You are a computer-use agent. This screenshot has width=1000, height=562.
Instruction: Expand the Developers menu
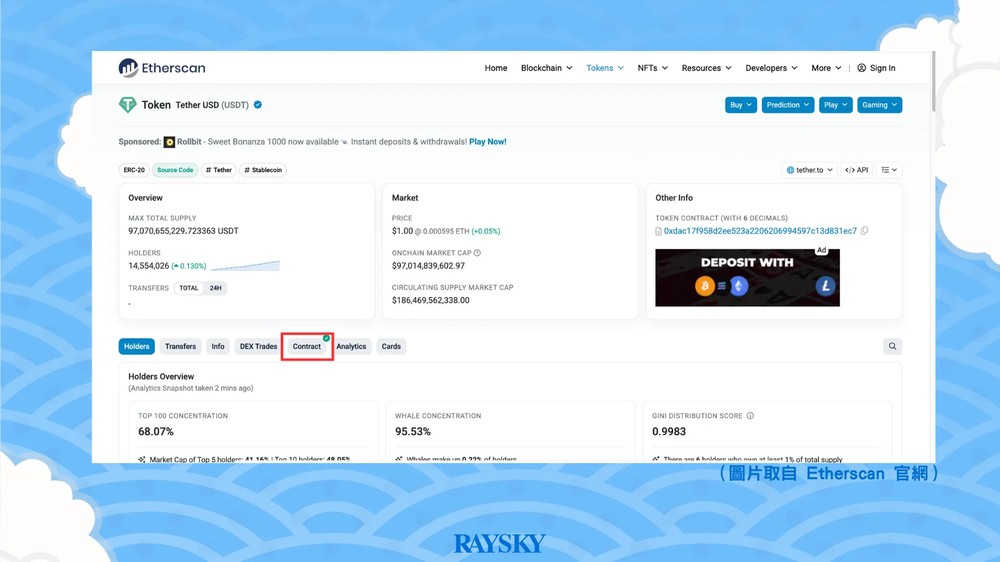pos(771,68)
